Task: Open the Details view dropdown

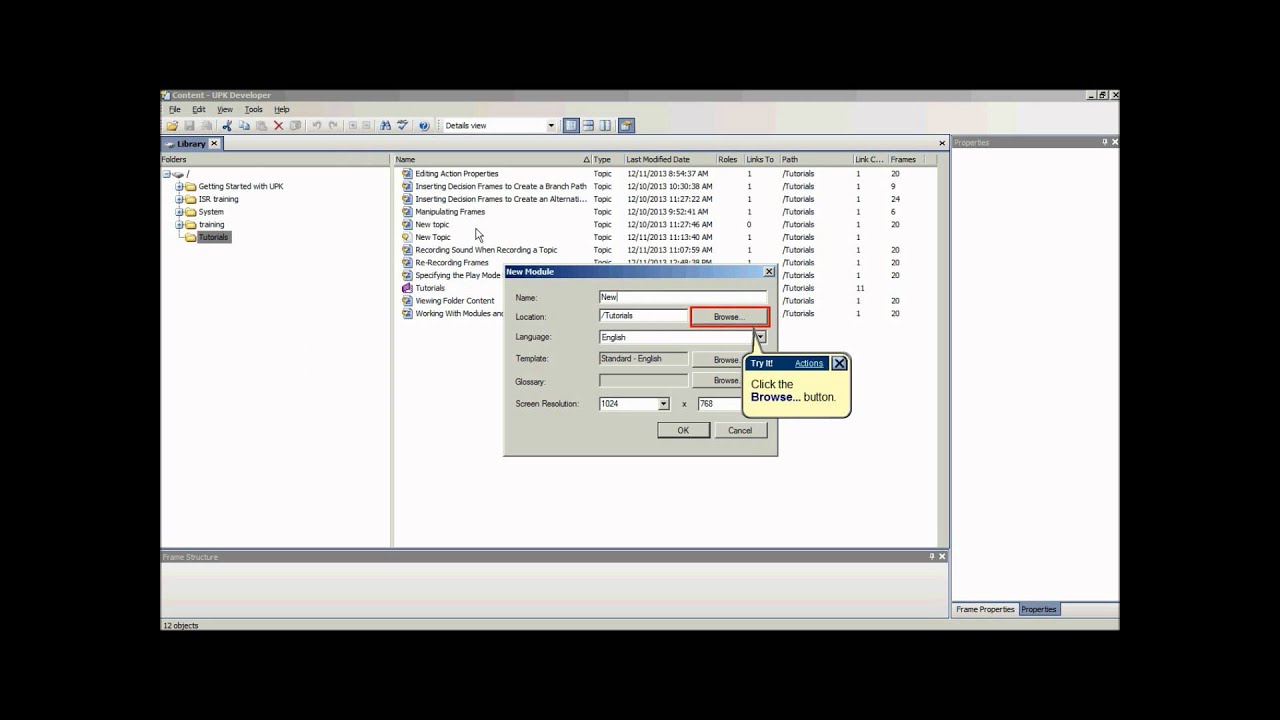Action: tap(551, 126)
